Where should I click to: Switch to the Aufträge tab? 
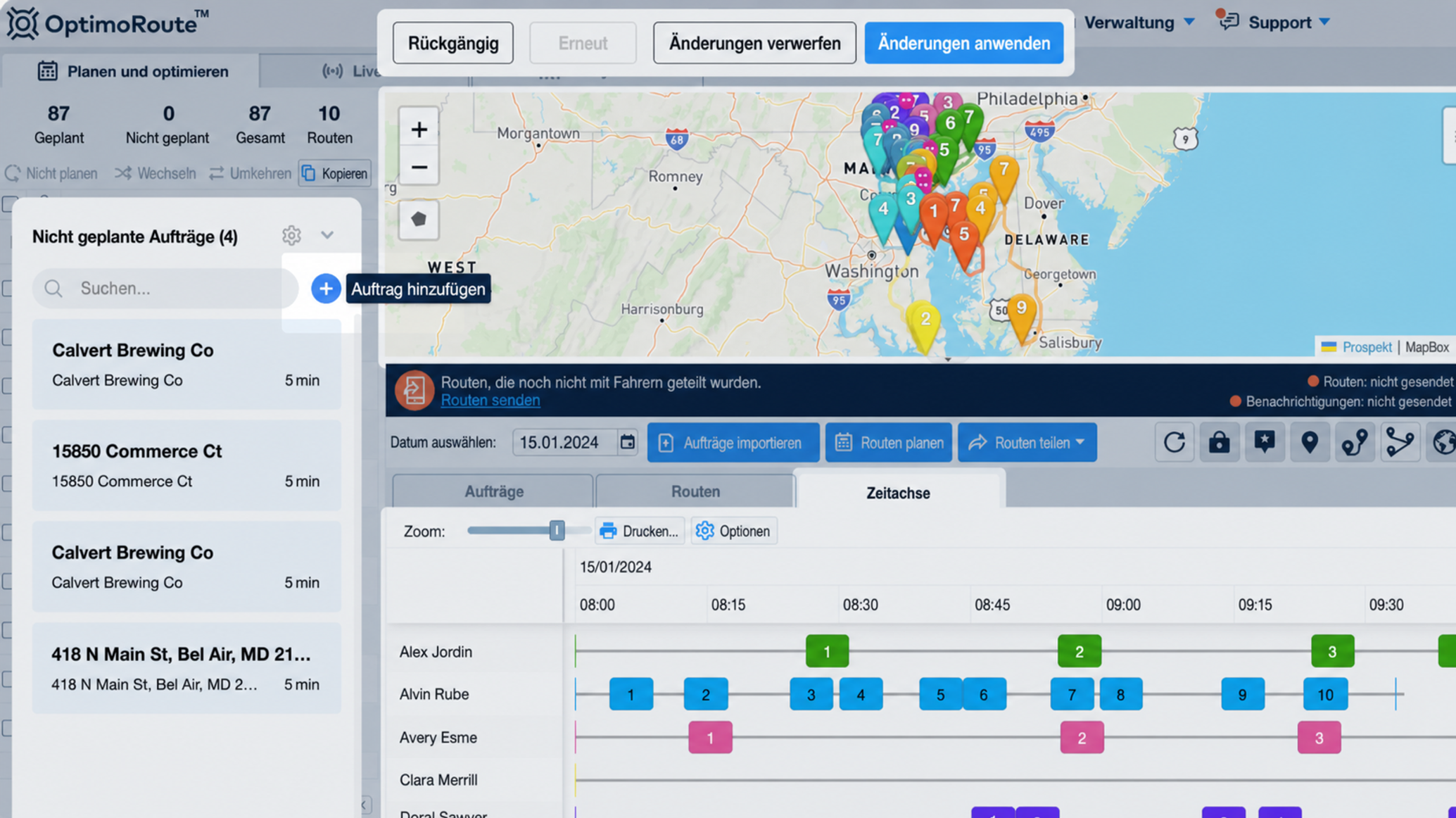tap(493, 491)
